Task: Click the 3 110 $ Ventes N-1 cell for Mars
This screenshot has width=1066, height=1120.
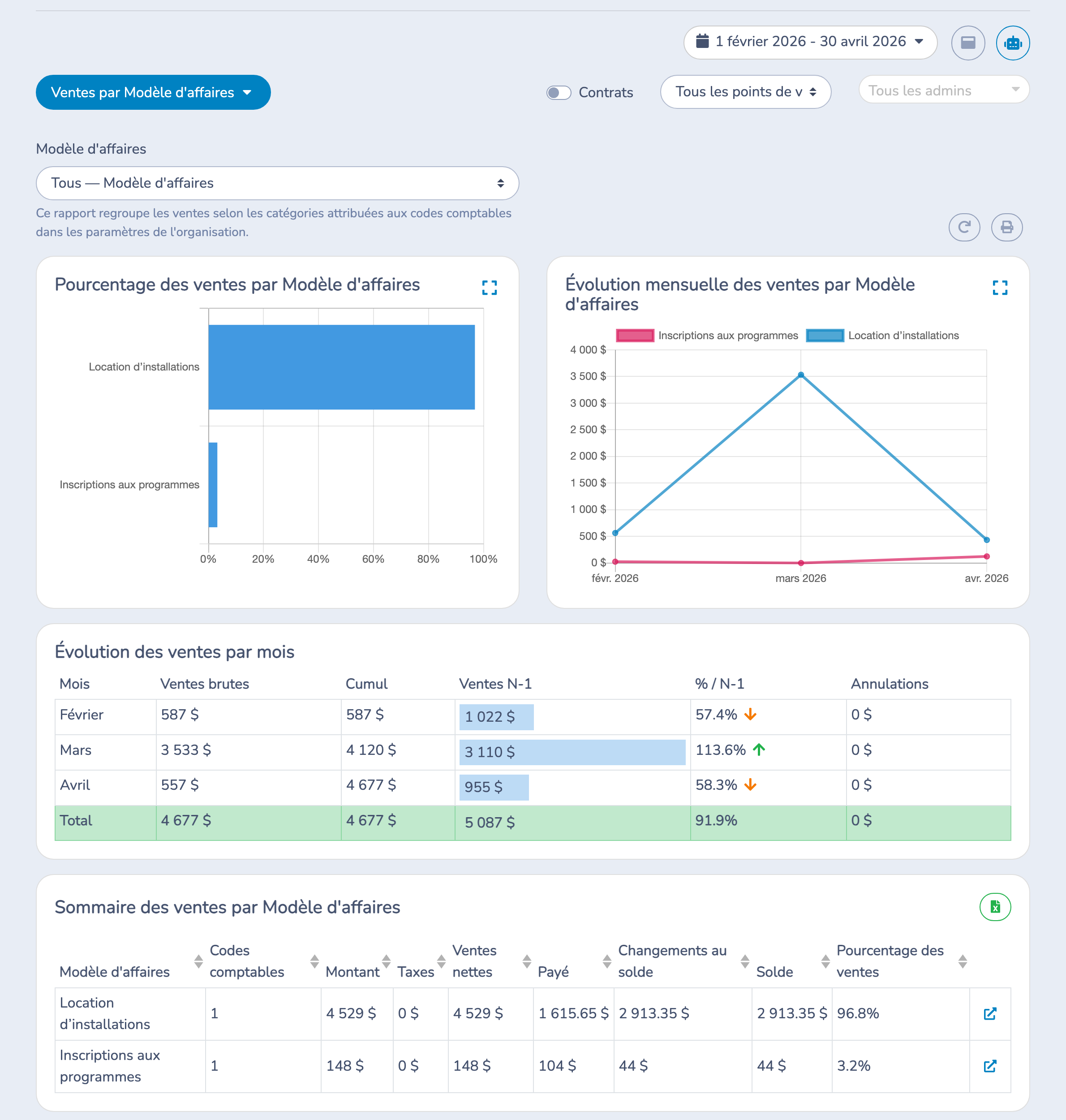Action: tap(572, 752)
